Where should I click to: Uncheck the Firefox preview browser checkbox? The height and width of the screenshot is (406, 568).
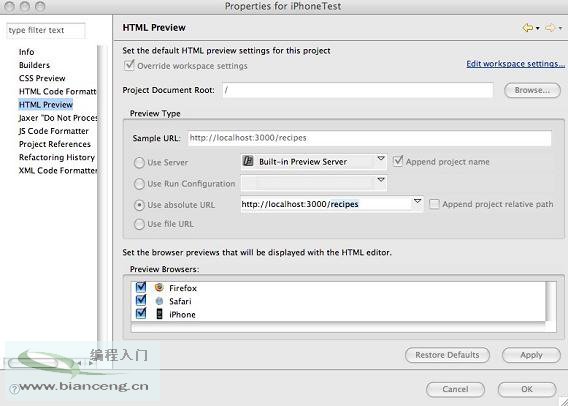click(141, 287)
